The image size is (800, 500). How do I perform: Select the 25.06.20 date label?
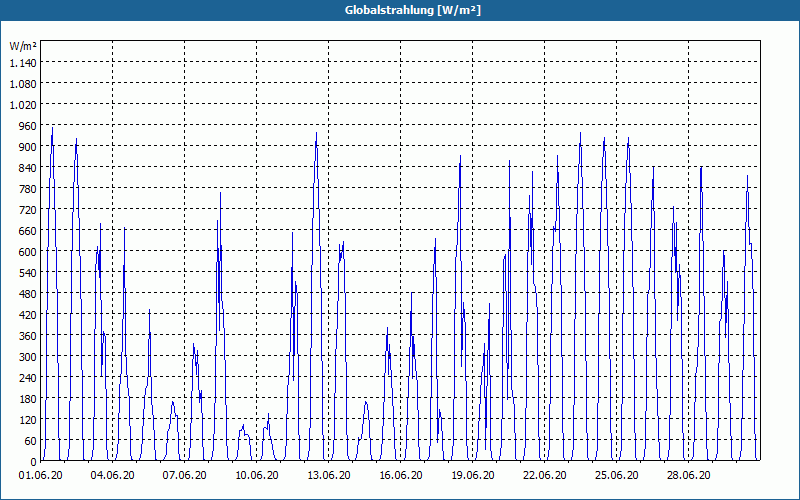click(616, 475)
